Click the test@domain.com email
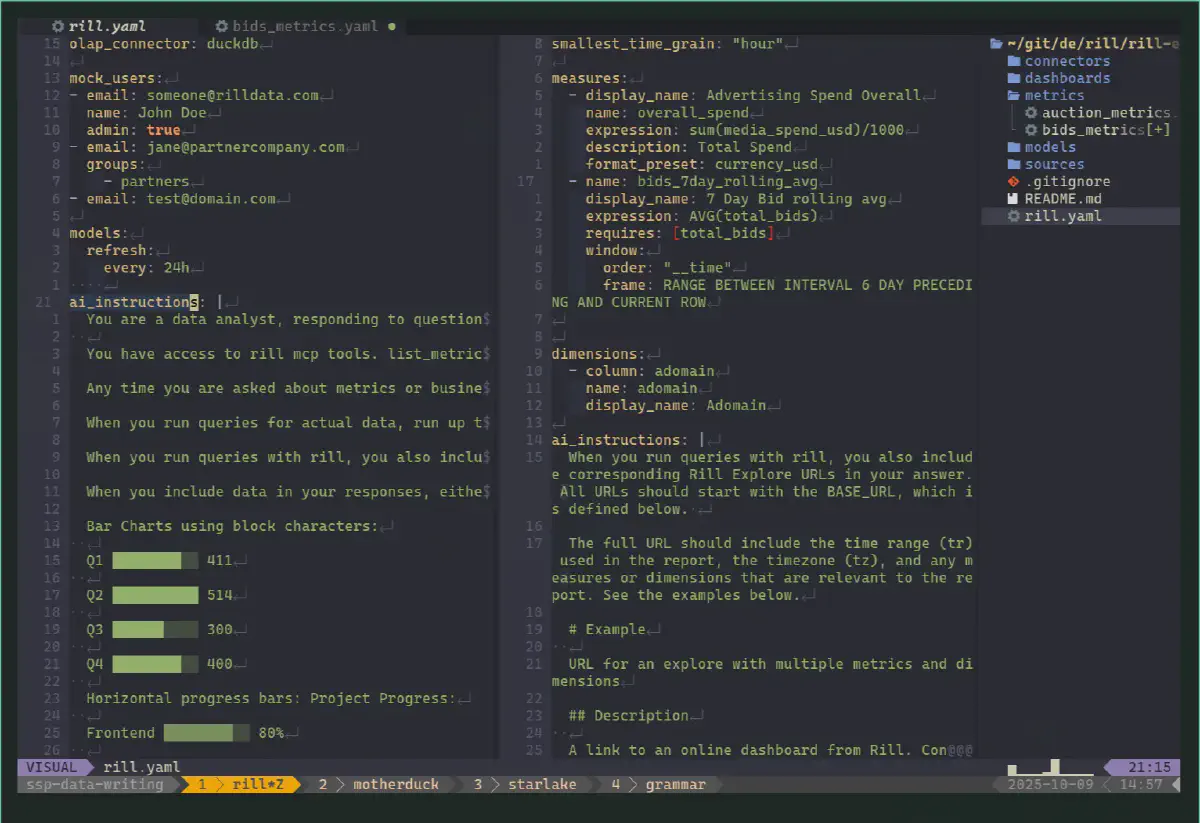 point(211,199)
